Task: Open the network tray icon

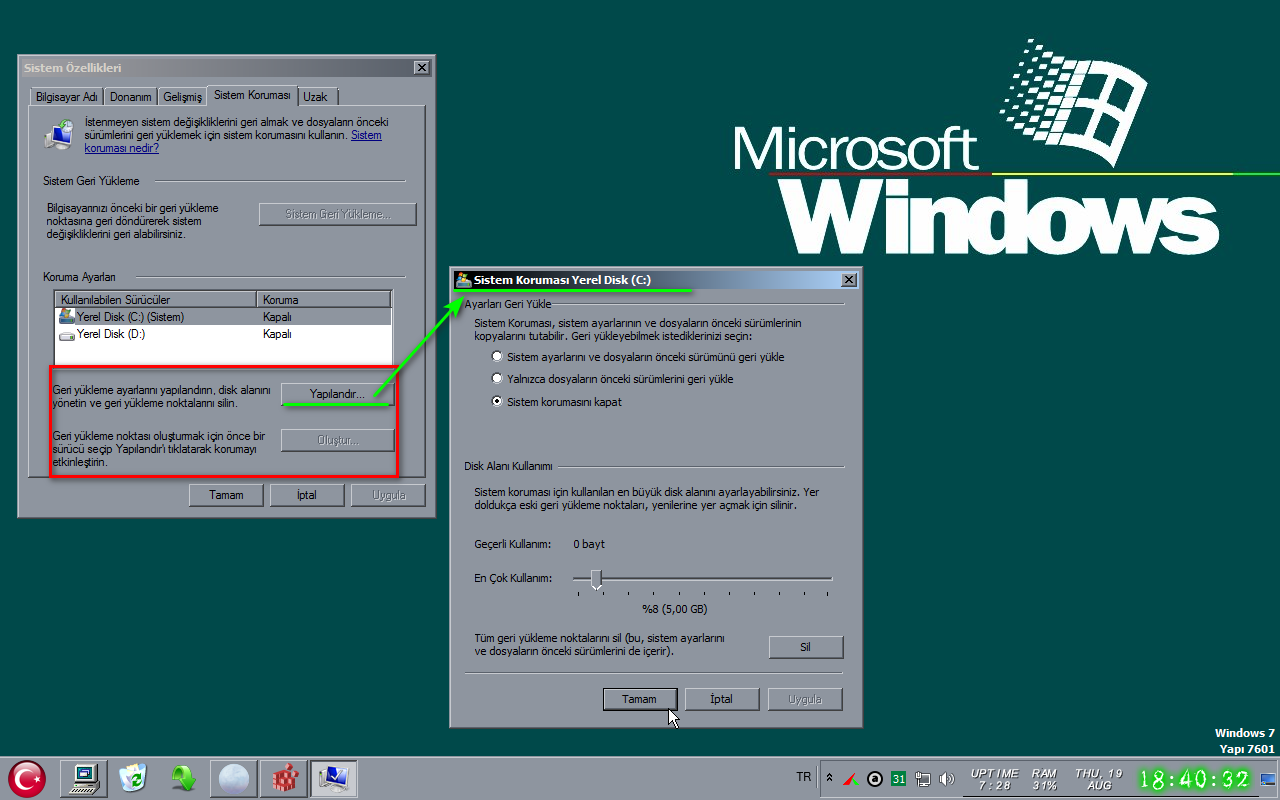Action: click(922, 778)
